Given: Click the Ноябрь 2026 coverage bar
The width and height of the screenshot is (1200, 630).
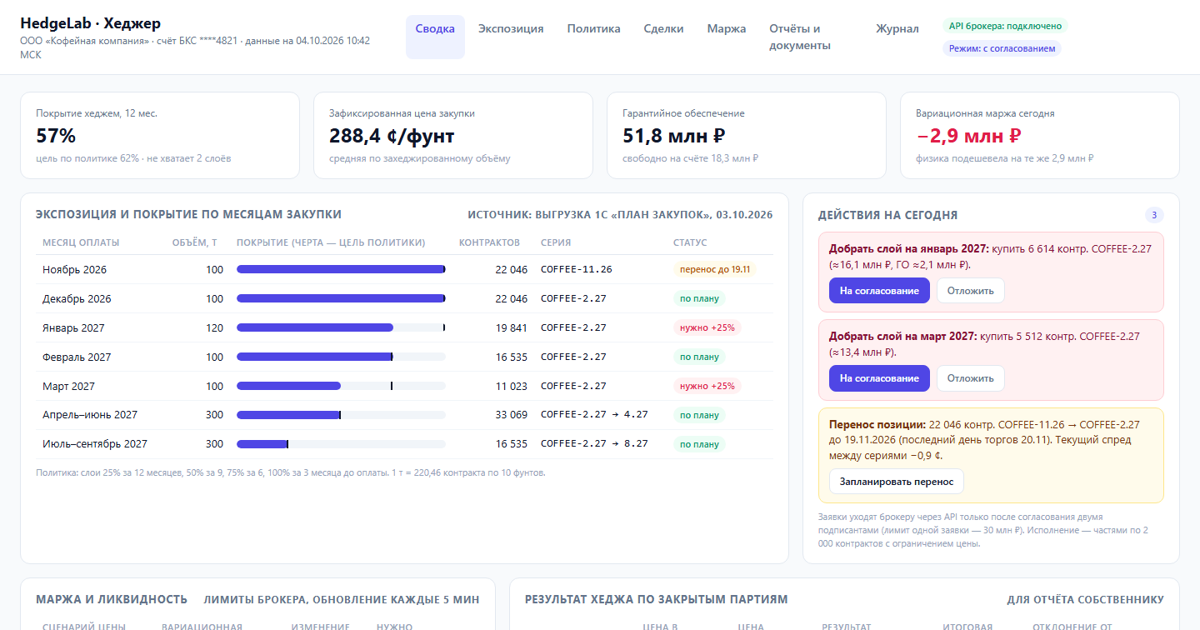Looking at the screenshot, I should 341,269.
